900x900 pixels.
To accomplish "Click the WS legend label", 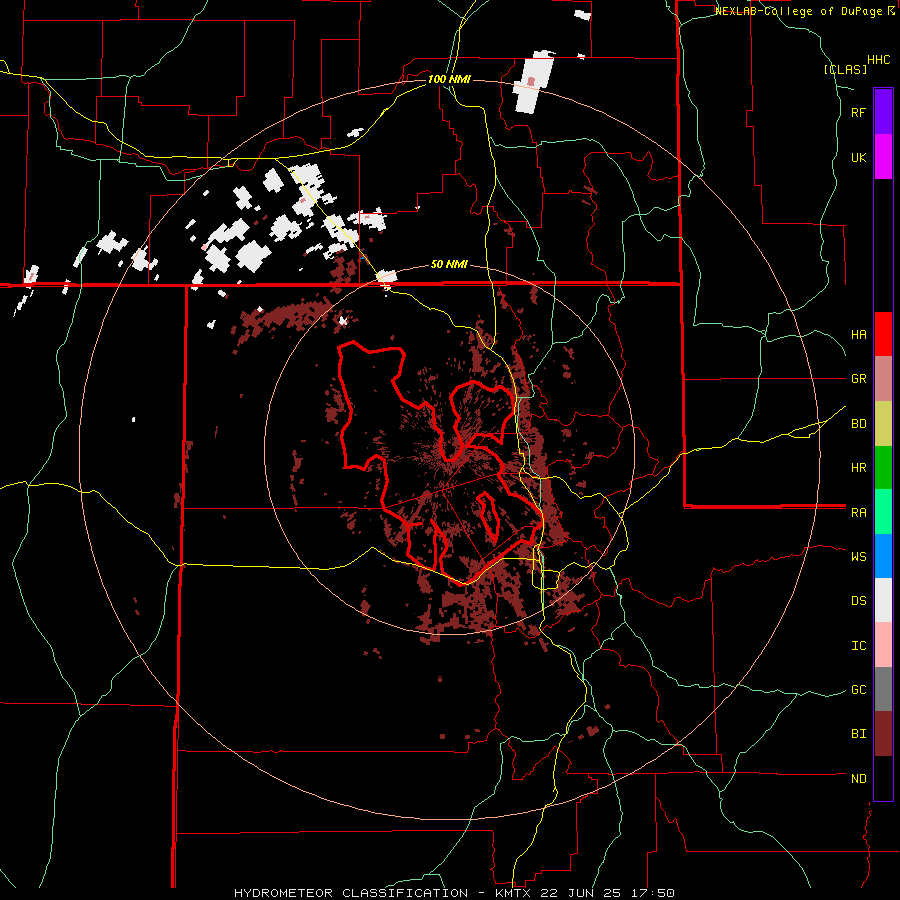I will pos(859,557).
